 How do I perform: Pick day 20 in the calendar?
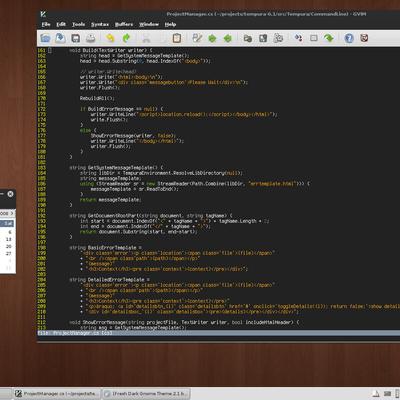(9, 246)
